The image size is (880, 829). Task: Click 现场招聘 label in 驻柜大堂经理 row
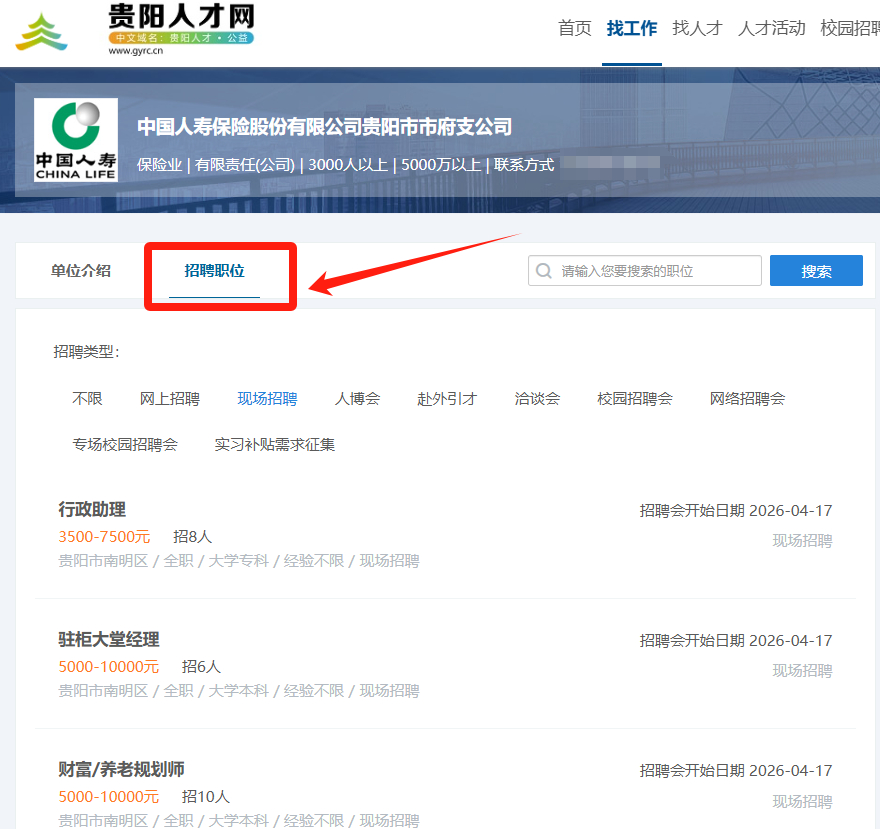(x=802, y=670)
